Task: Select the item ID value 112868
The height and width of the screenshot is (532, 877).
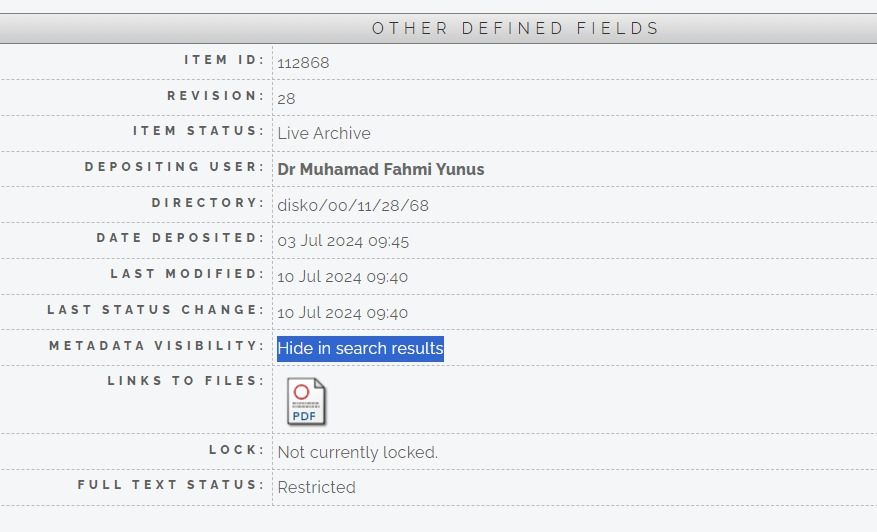Action: tap(303, 63)
